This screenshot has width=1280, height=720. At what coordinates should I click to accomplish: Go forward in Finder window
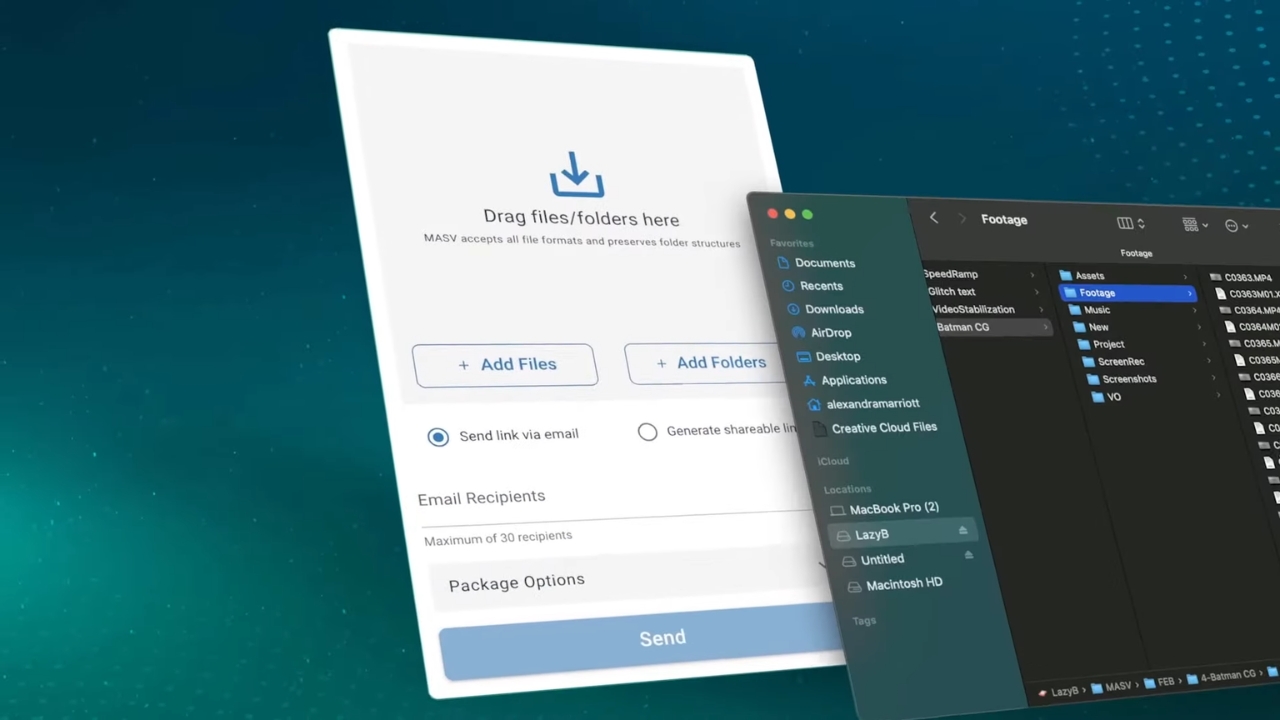click(x=963, y=219)
